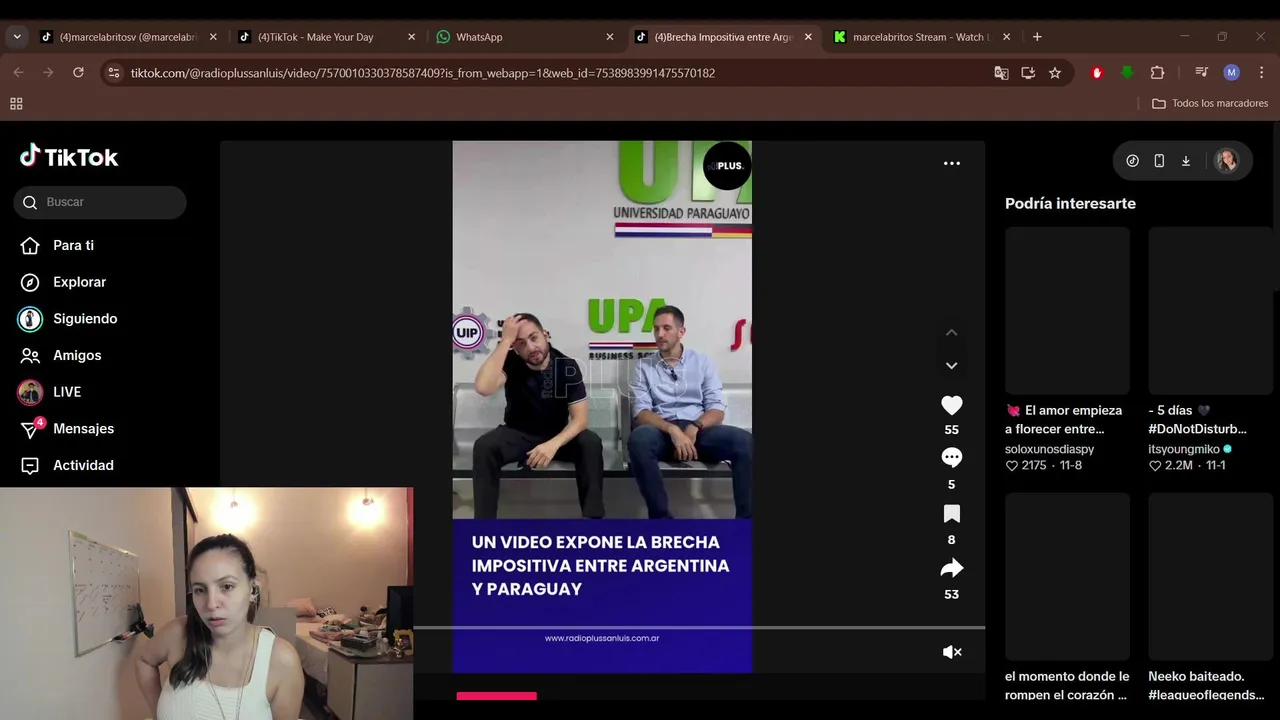Go to previous video with up chevron
This screenshot has width=1280, height=720.
point(951,332)
